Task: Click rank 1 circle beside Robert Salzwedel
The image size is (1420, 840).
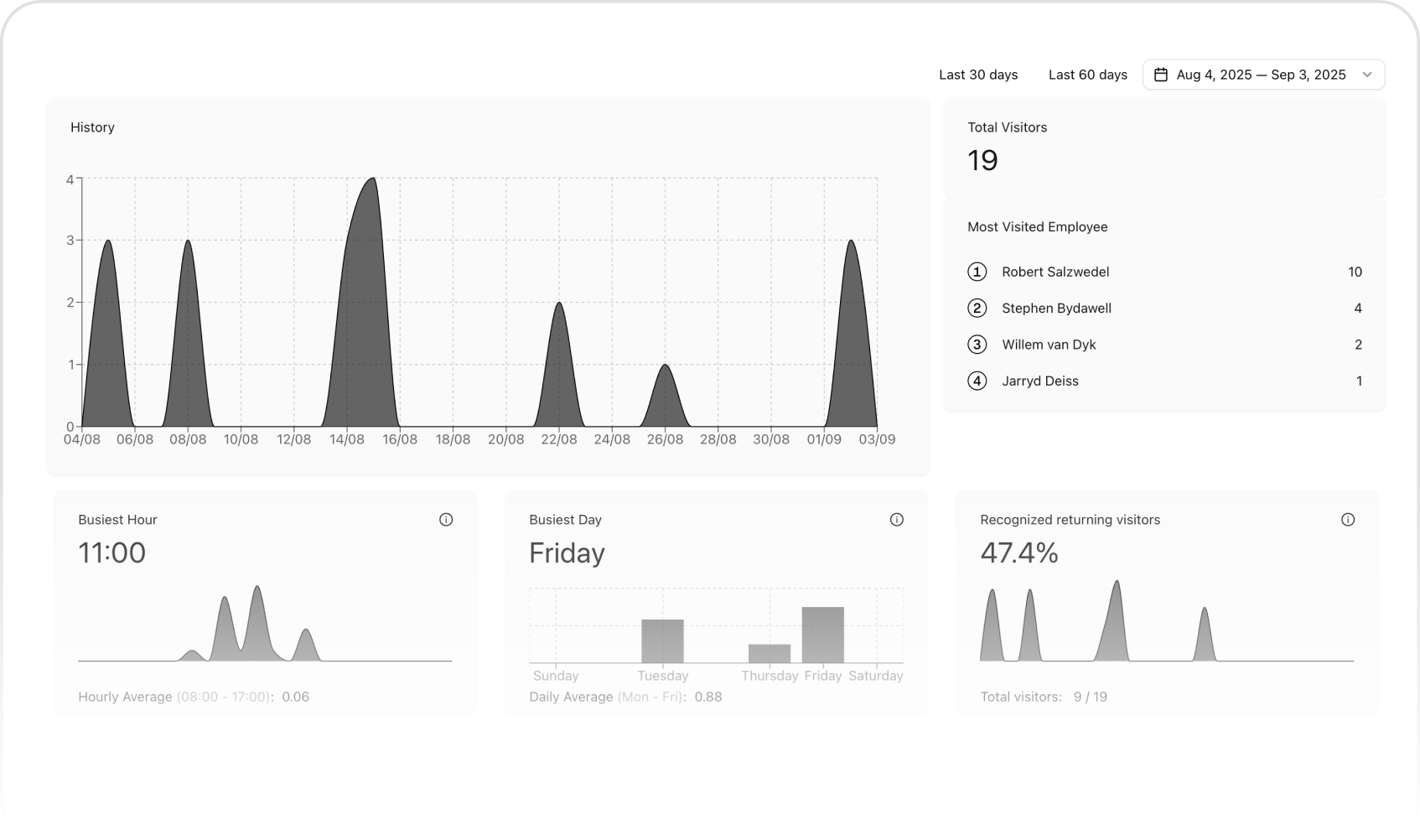Action: pyautogui.click(x=977, y=272)
